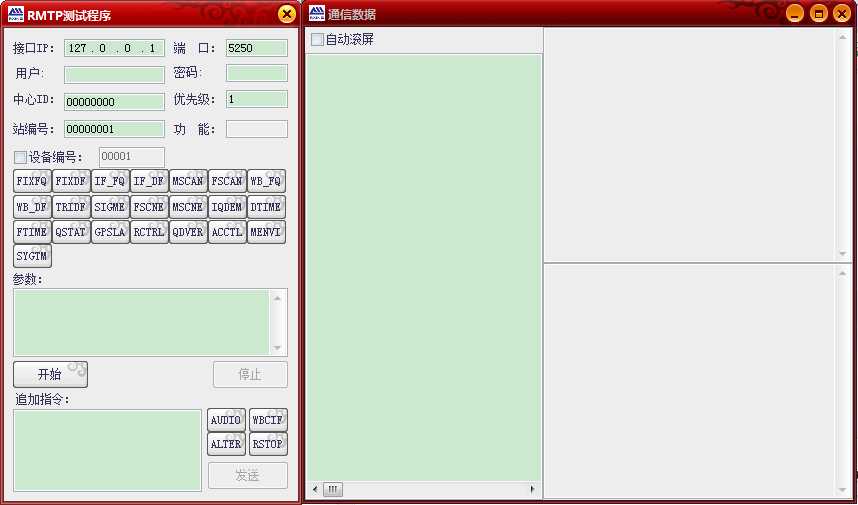Choose the FTIME function button

pos(32,232)
